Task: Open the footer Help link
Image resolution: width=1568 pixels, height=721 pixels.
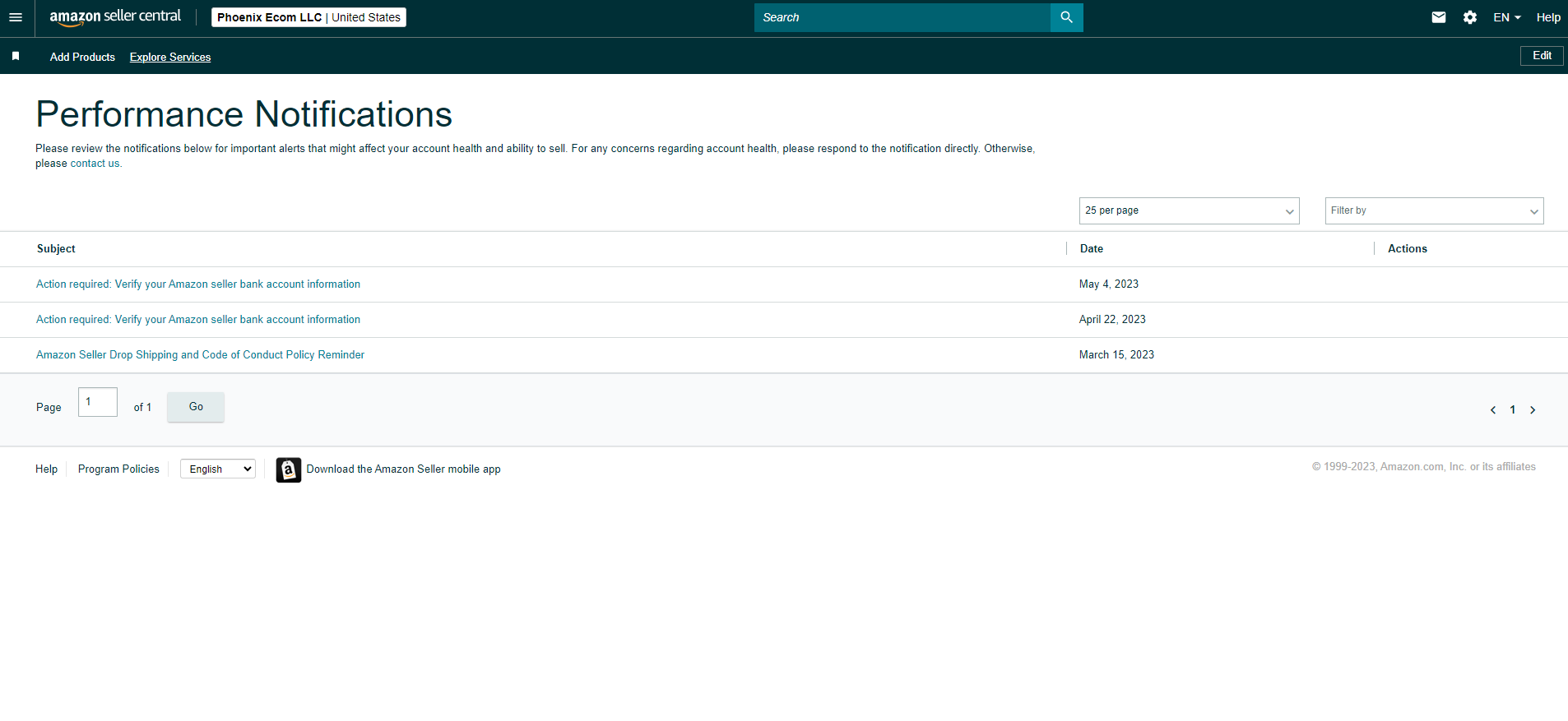Action: (x=46, y=469)
